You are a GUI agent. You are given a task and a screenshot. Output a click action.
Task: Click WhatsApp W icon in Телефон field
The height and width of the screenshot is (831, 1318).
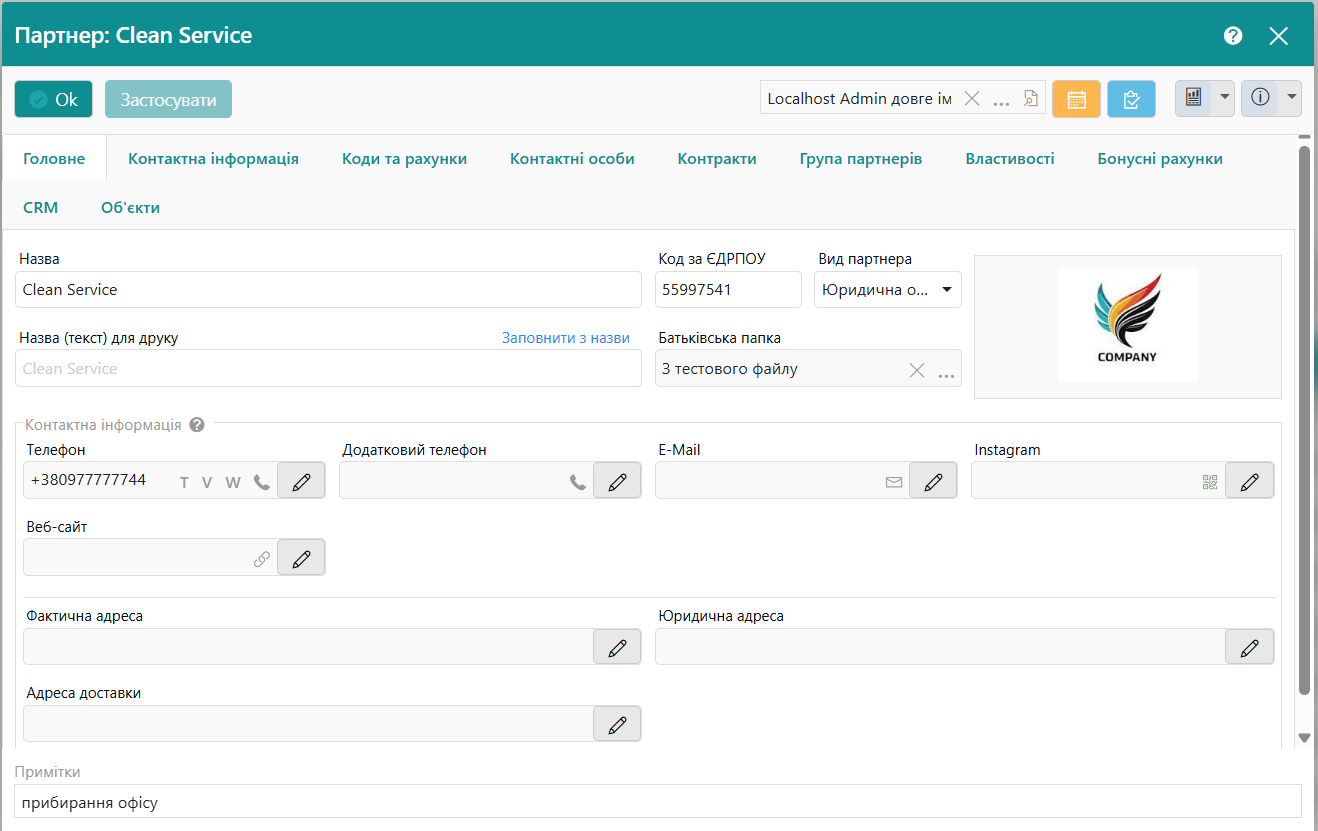pos(233,482)
